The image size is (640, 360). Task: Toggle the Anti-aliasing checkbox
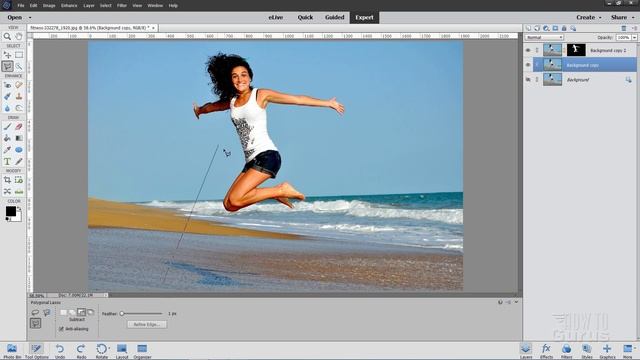(x=61, y=329)
